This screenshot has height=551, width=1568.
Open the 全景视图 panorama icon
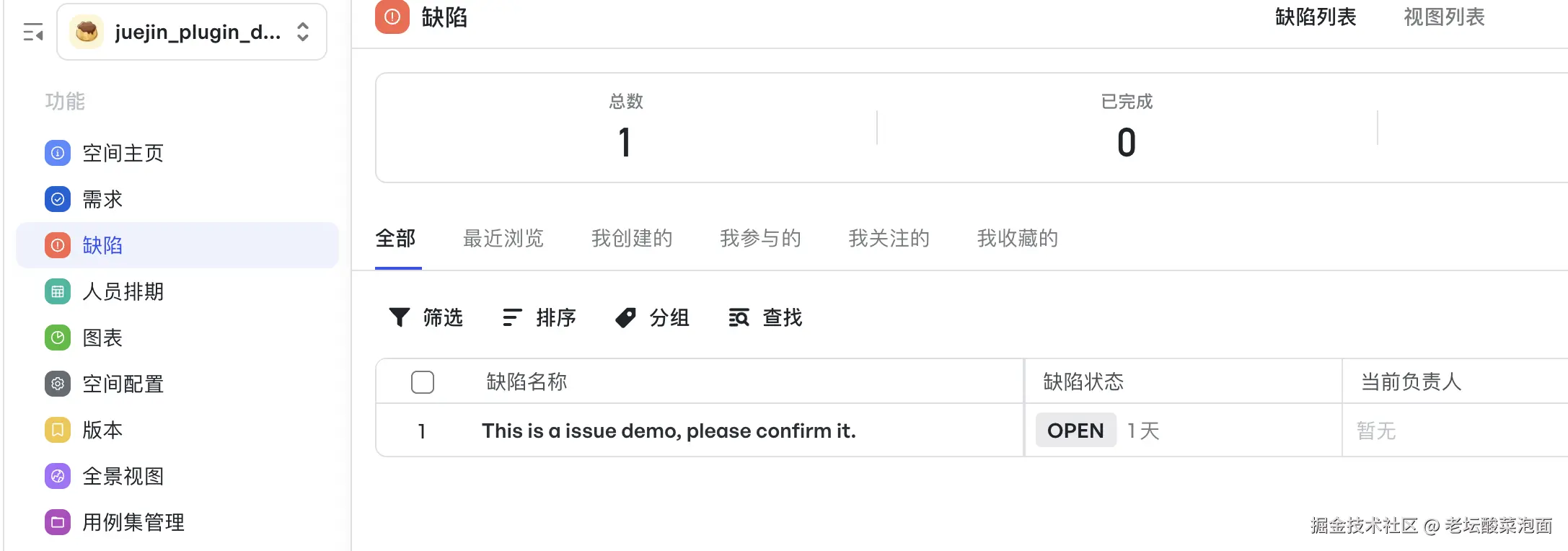[58, 476]
